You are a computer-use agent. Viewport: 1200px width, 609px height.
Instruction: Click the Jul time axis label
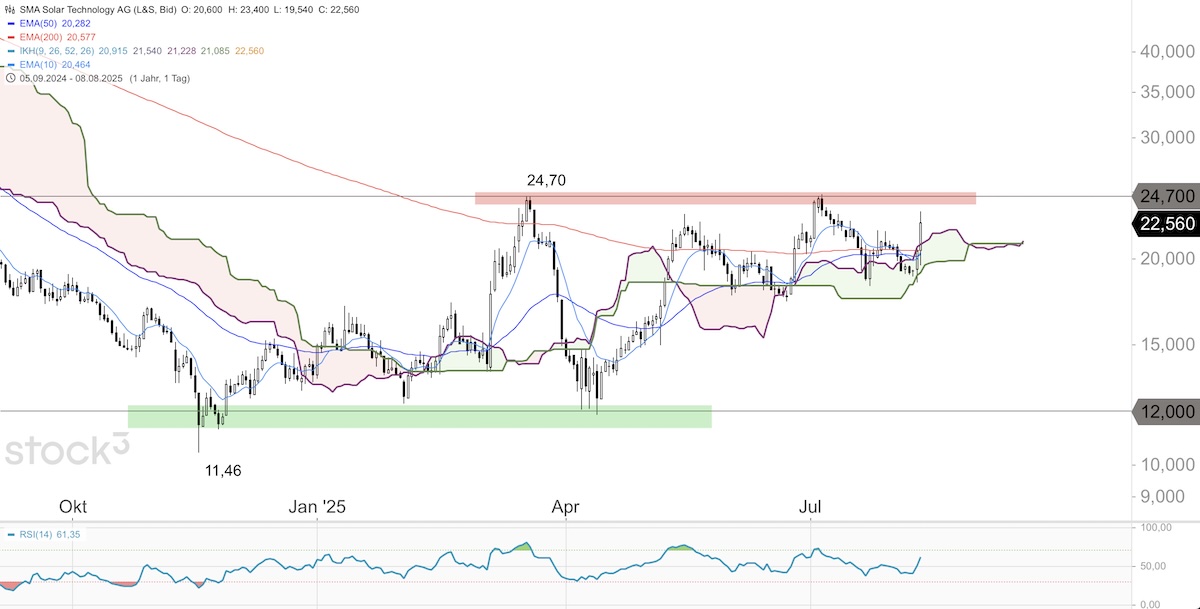click(x=810, y=507)
